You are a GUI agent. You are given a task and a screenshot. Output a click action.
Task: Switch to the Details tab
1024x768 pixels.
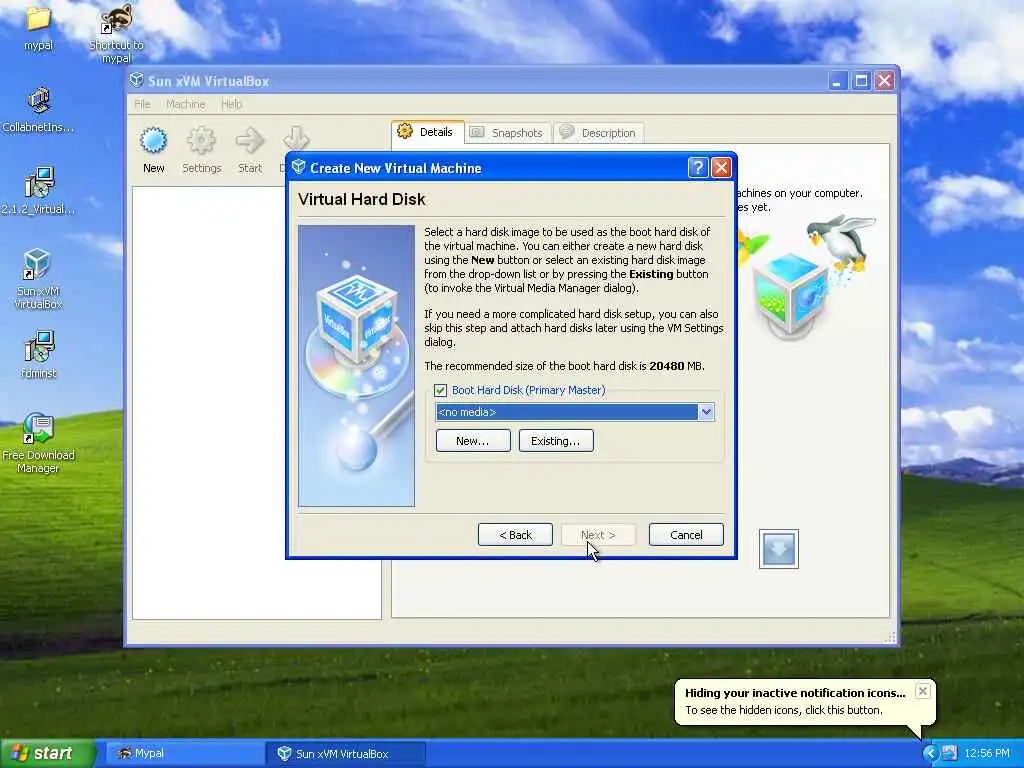428,132
